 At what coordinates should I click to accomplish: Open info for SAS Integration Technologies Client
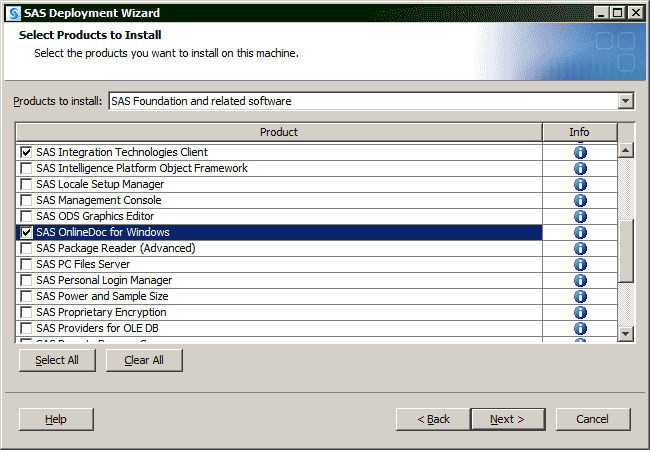pyautogui.click(x=580, y=152)
